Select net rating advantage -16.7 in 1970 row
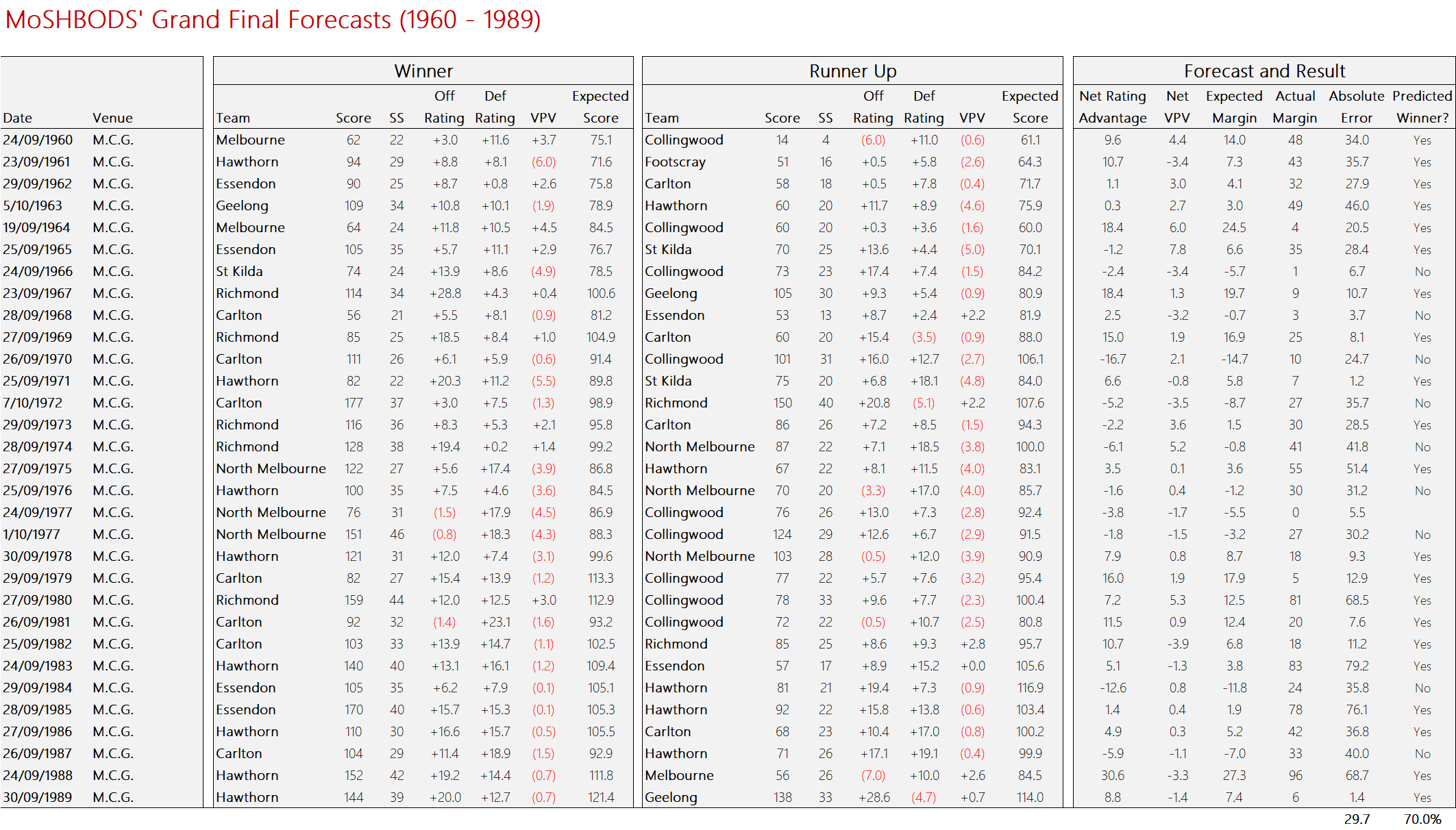 [1113, 359]
